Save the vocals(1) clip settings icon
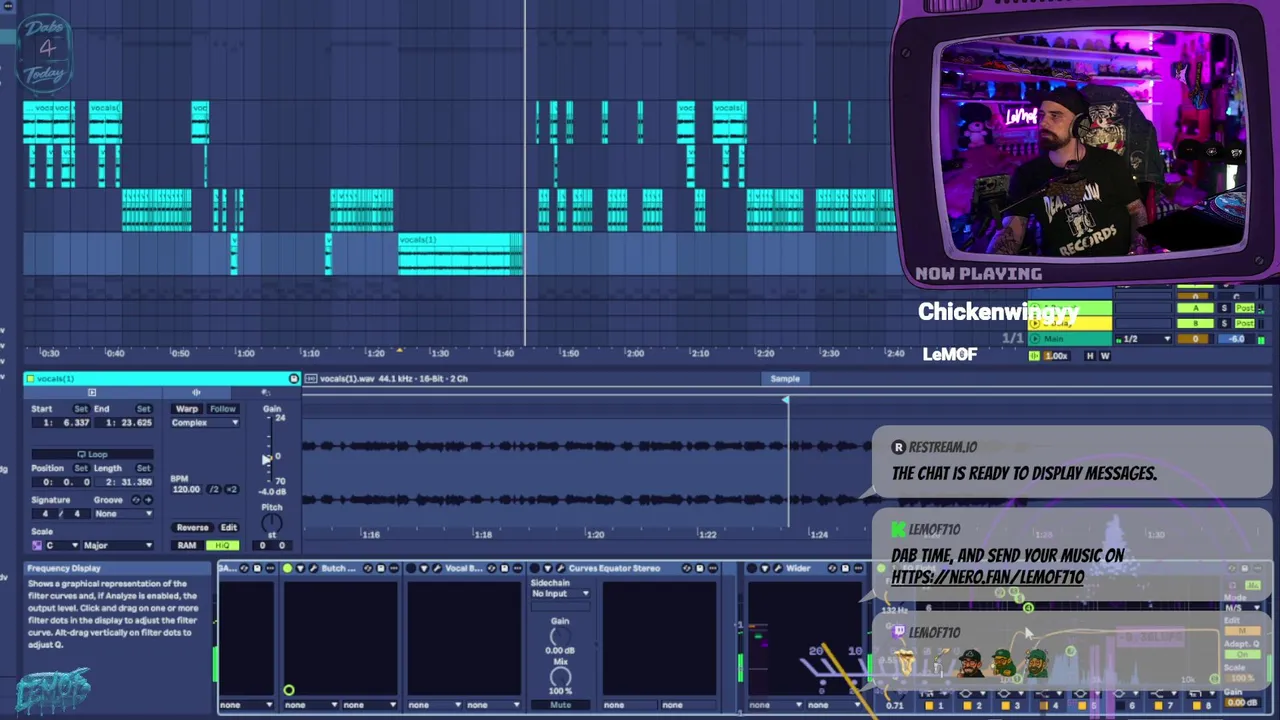The image size is (1280, 720). tap(293, 379)
